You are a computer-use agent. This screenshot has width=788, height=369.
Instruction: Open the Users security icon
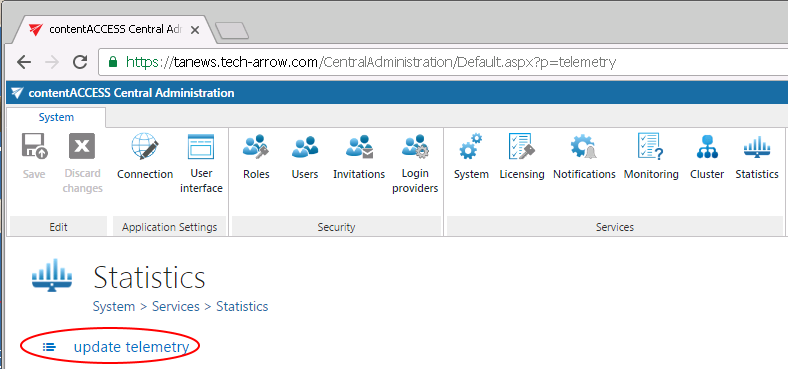pos(305,146)
